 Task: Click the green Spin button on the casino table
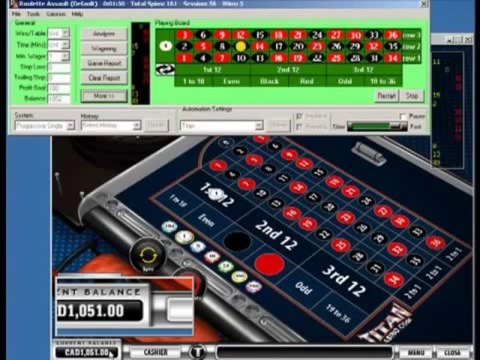pyautogui.click(x=148, y=256)
